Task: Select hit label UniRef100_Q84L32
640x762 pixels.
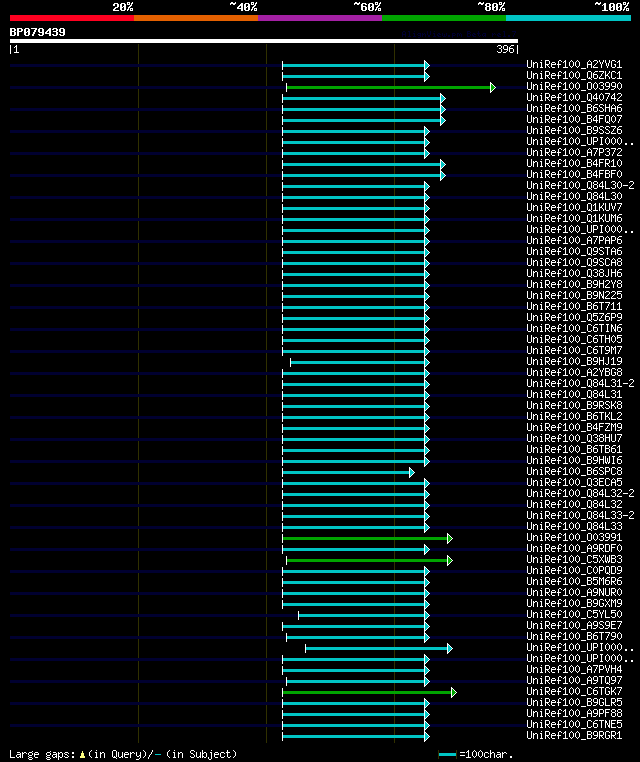Action: click(574, 504)
